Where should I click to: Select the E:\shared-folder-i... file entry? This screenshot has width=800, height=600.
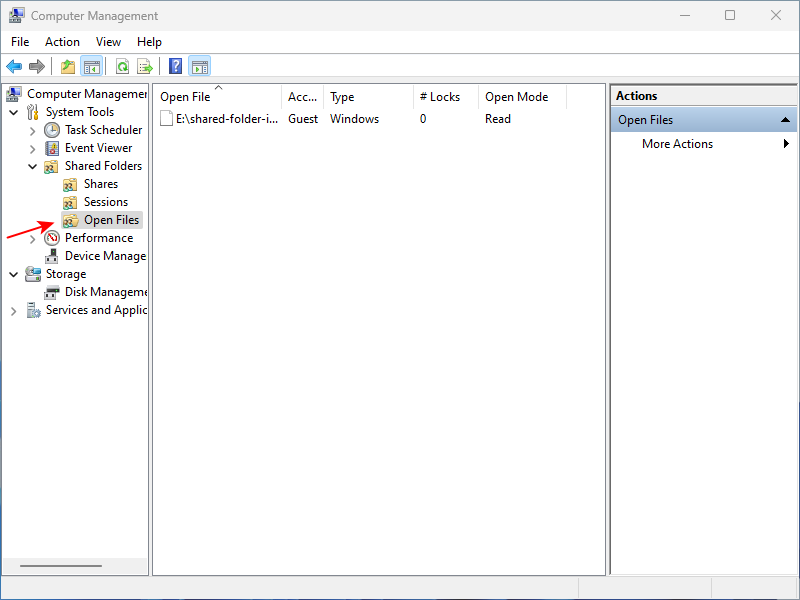227,119
